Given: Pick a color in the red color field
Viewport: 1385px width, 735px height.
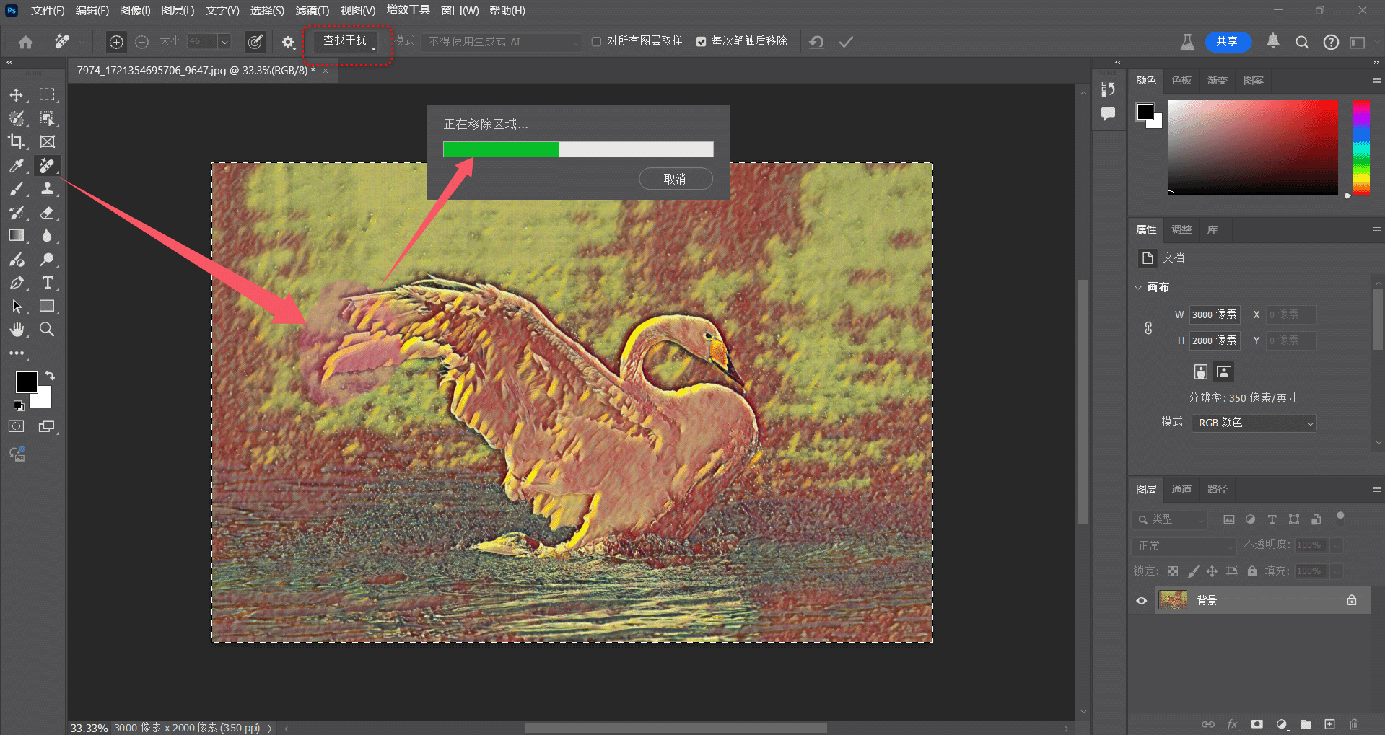Looking at the screenshot, I should [x=1253, y=147].
